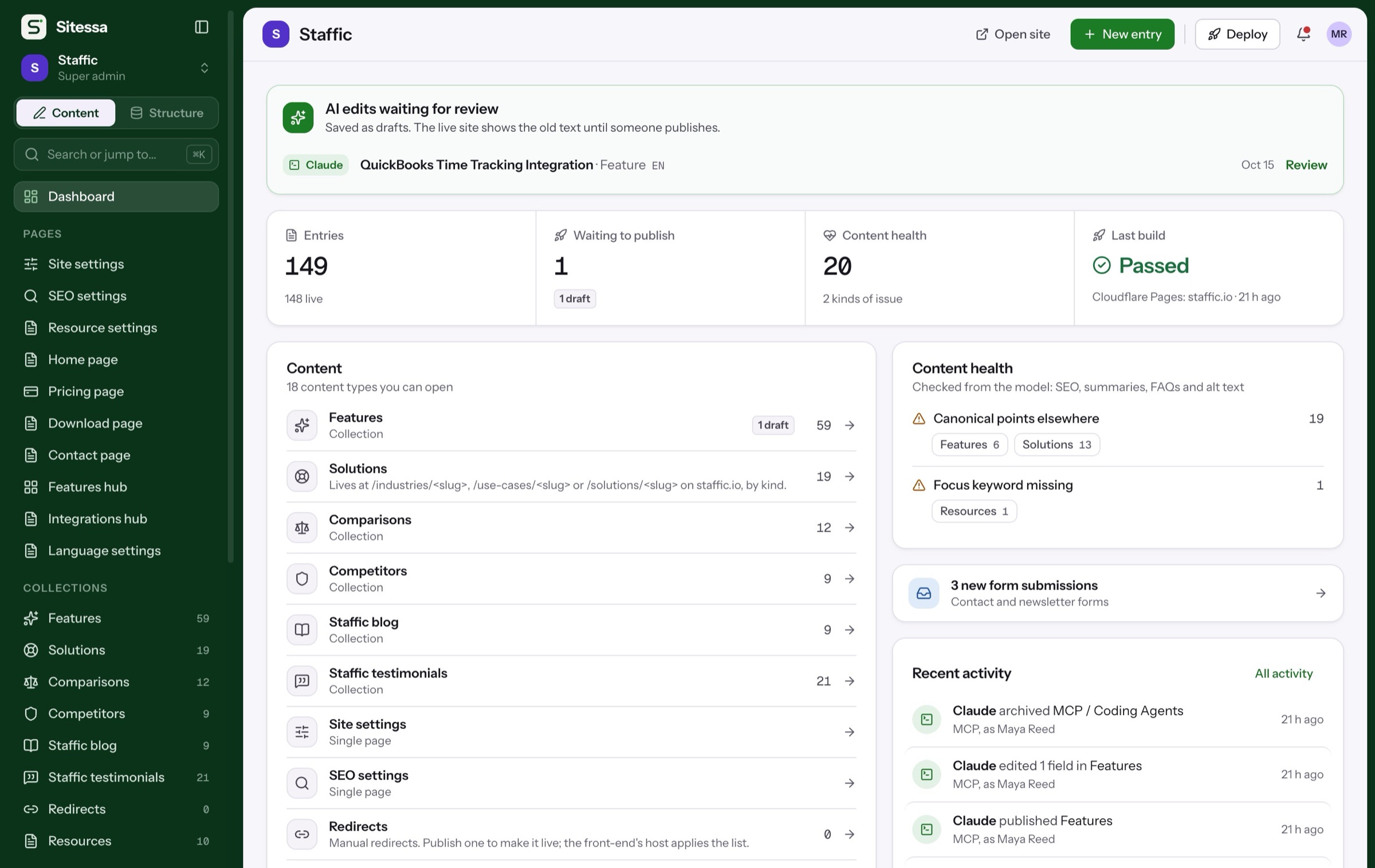Switch to the Structure tab
Image resolution: width=1375 pixels, height=868 pixels.
(167, 113)
